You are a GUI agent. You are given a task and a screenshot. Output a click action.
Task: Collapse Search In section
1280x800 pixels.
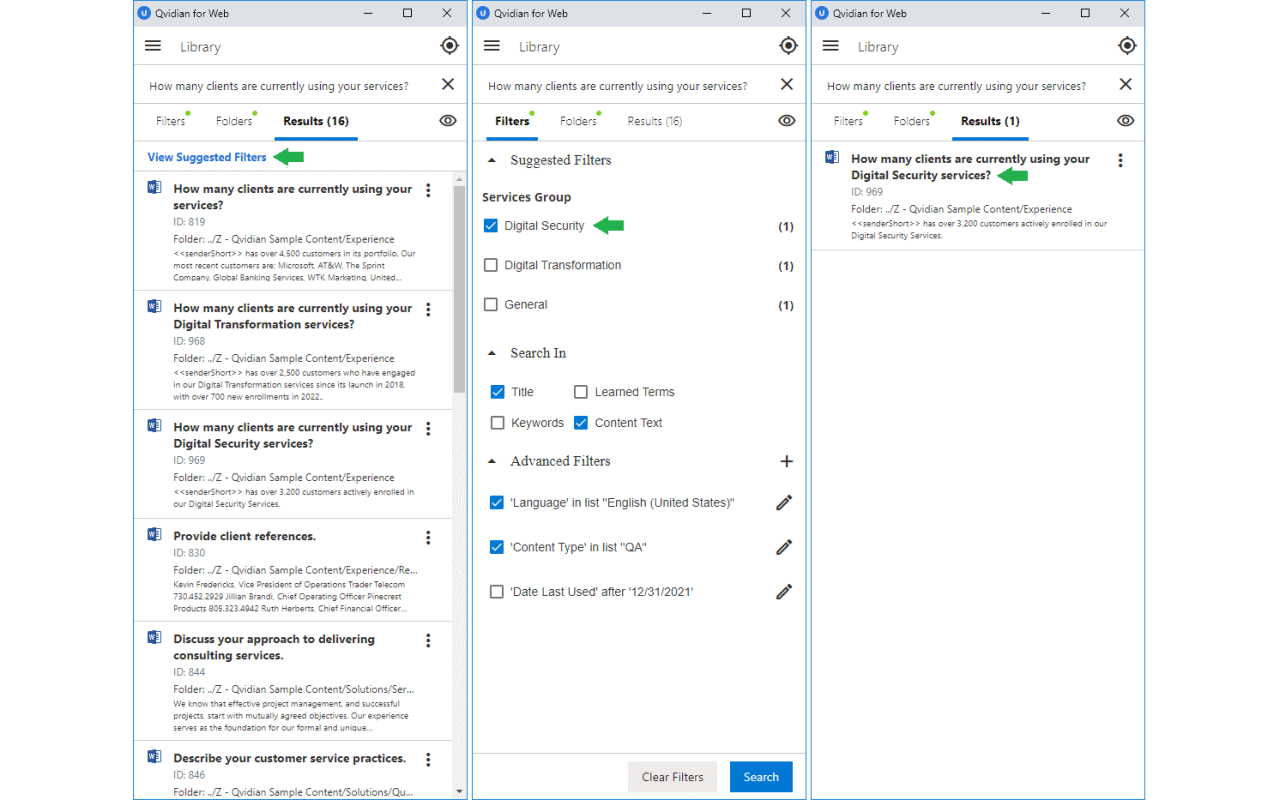pyautogui.click(x=491, y=353)
